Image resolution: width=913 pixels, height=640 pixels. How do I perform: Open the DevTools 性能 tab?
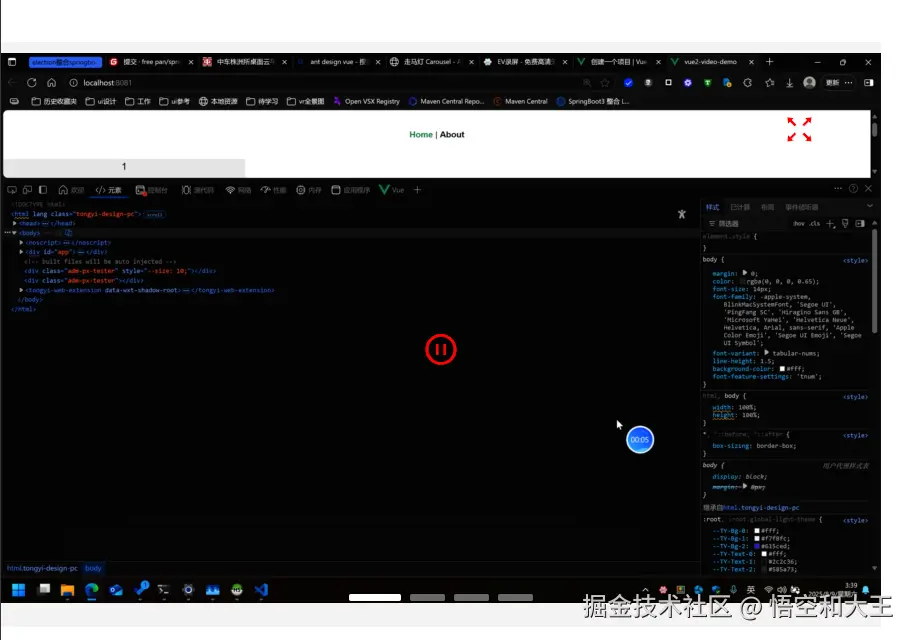click(x=274, y=190)
